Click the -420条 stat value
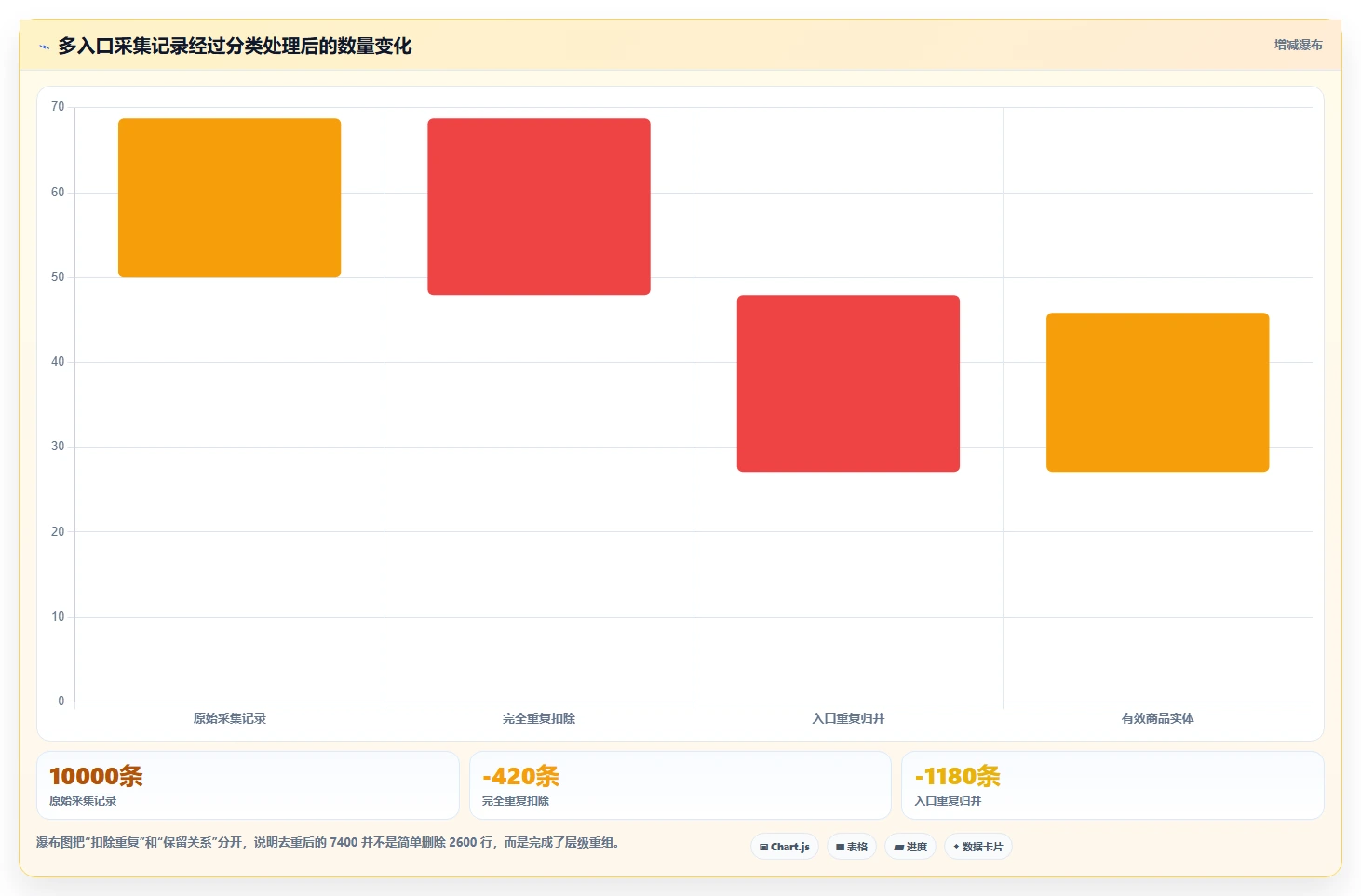Viewport: 1361px width, 896px height. tap(520, 776)
